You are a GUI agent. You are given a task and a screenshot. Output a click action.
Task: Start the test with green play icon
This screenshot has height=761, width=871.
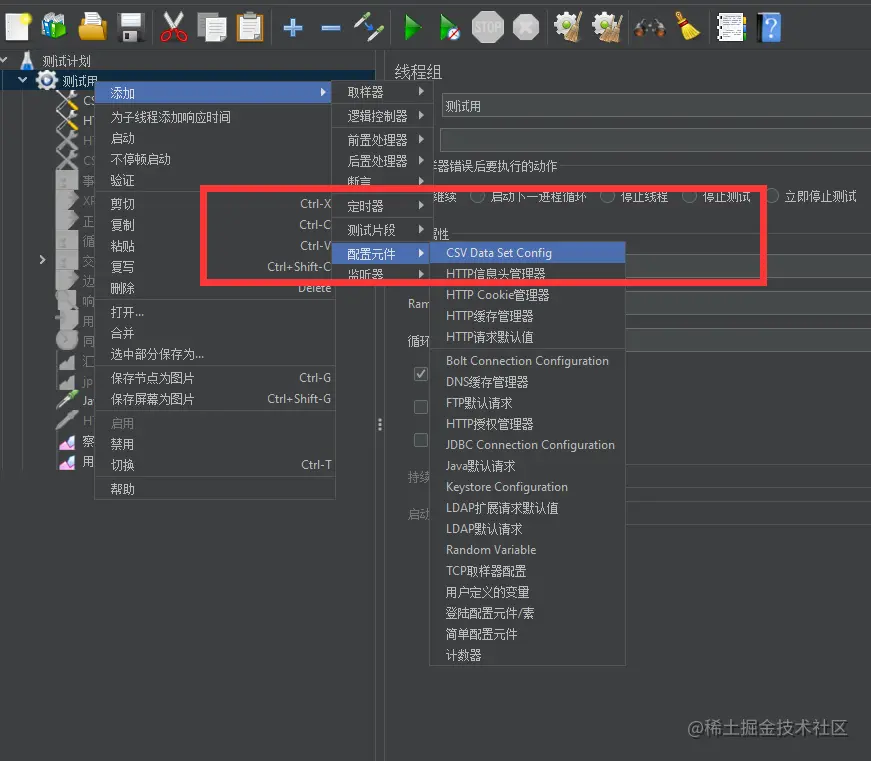[x=413, y=27]
